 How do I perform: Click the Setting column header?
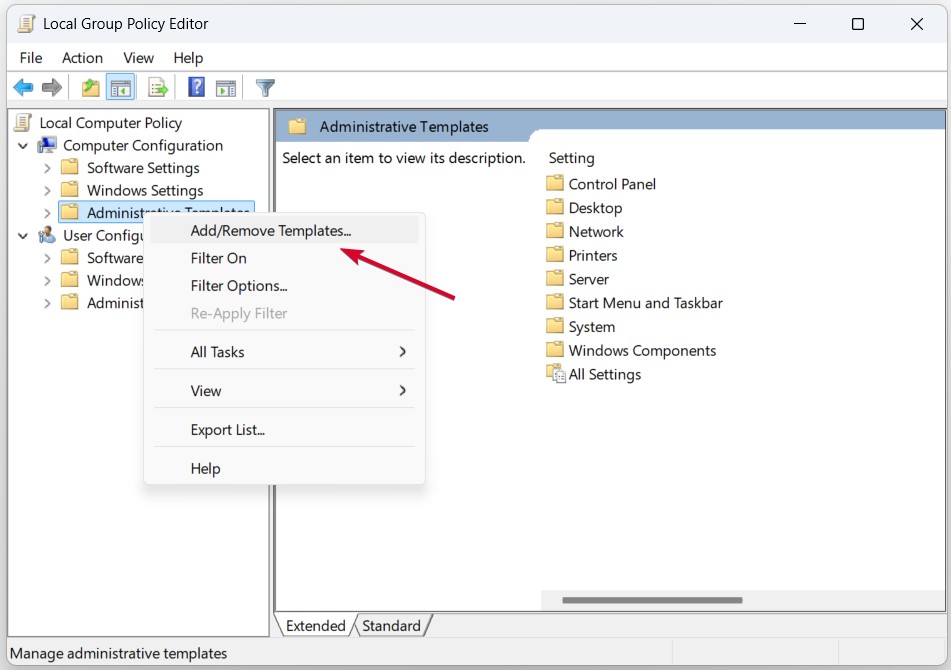click(x=571, y=158)
